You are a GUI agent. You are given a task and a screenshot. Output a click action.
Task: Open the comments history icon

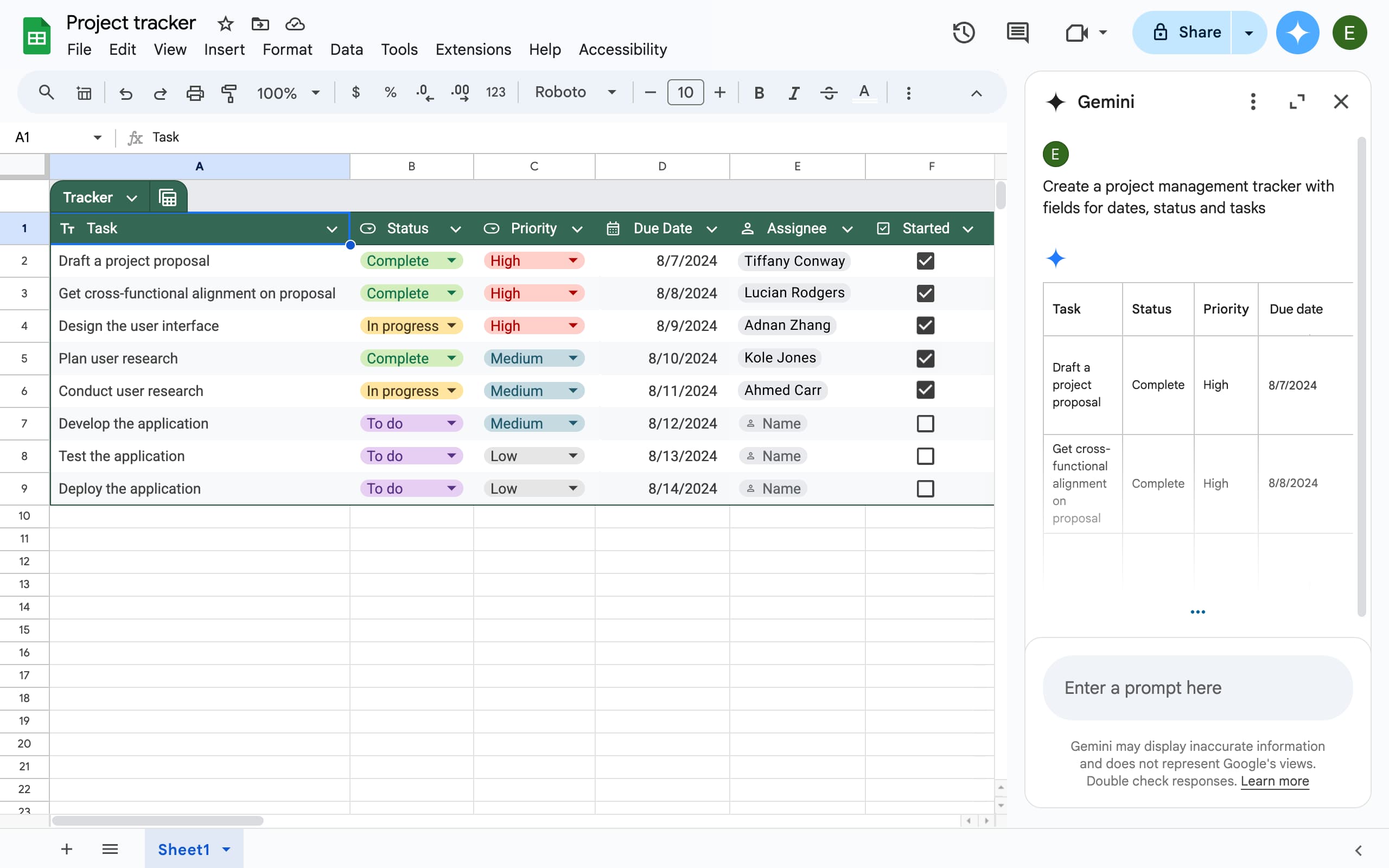click(x=1018, y=33)
